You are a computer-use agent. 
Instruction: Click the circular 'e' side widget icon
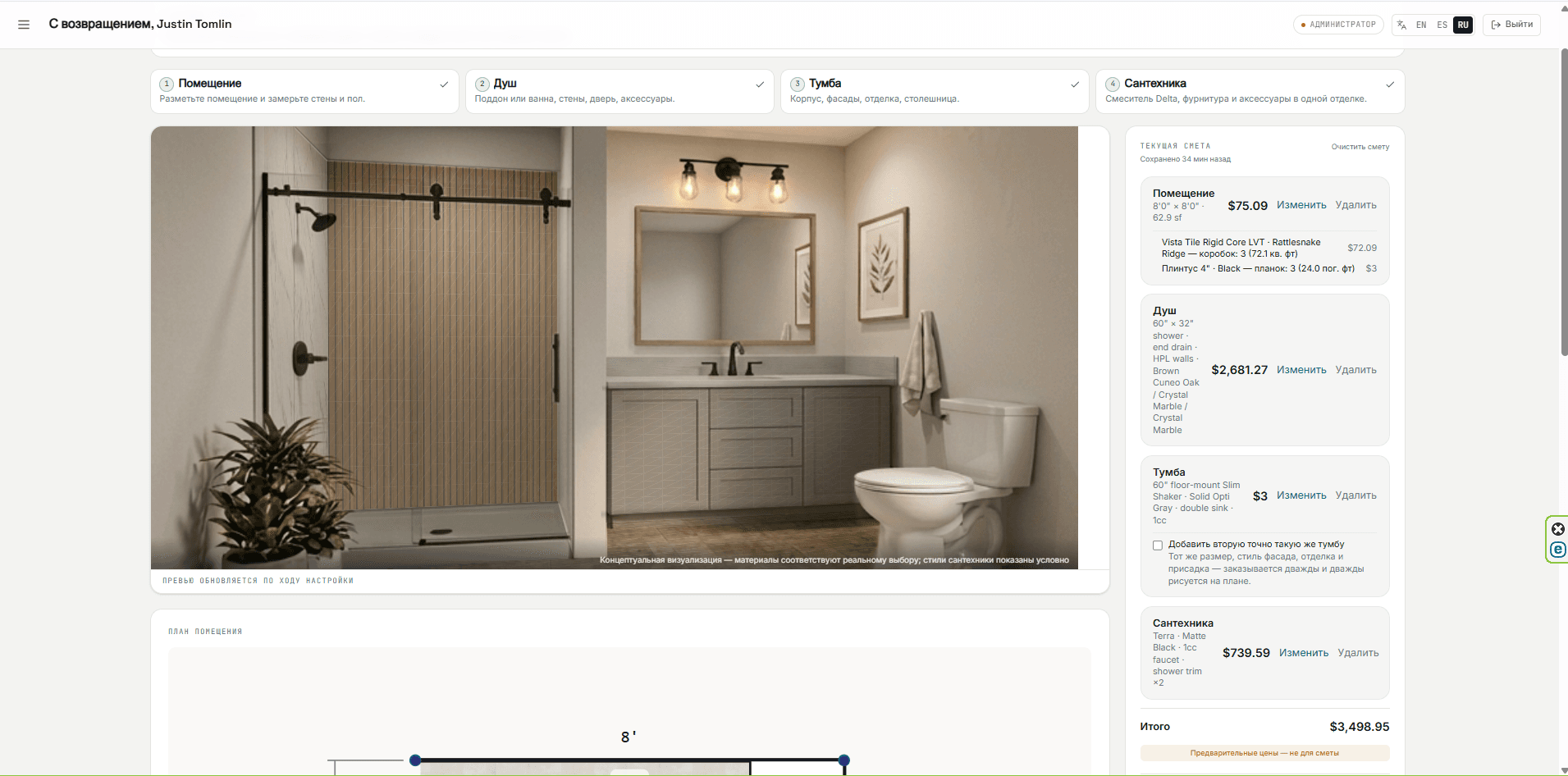1558,550
